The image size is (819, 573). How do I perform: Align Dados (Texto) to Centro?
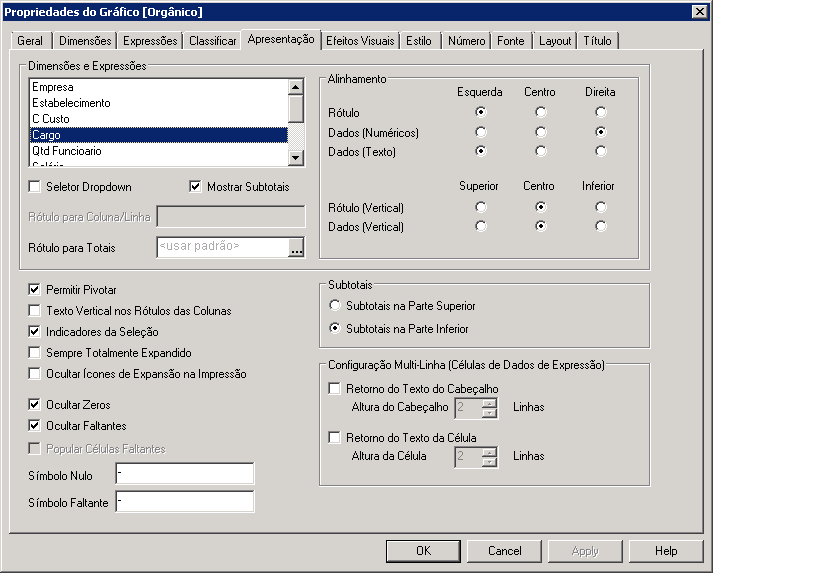pos(541,151)
